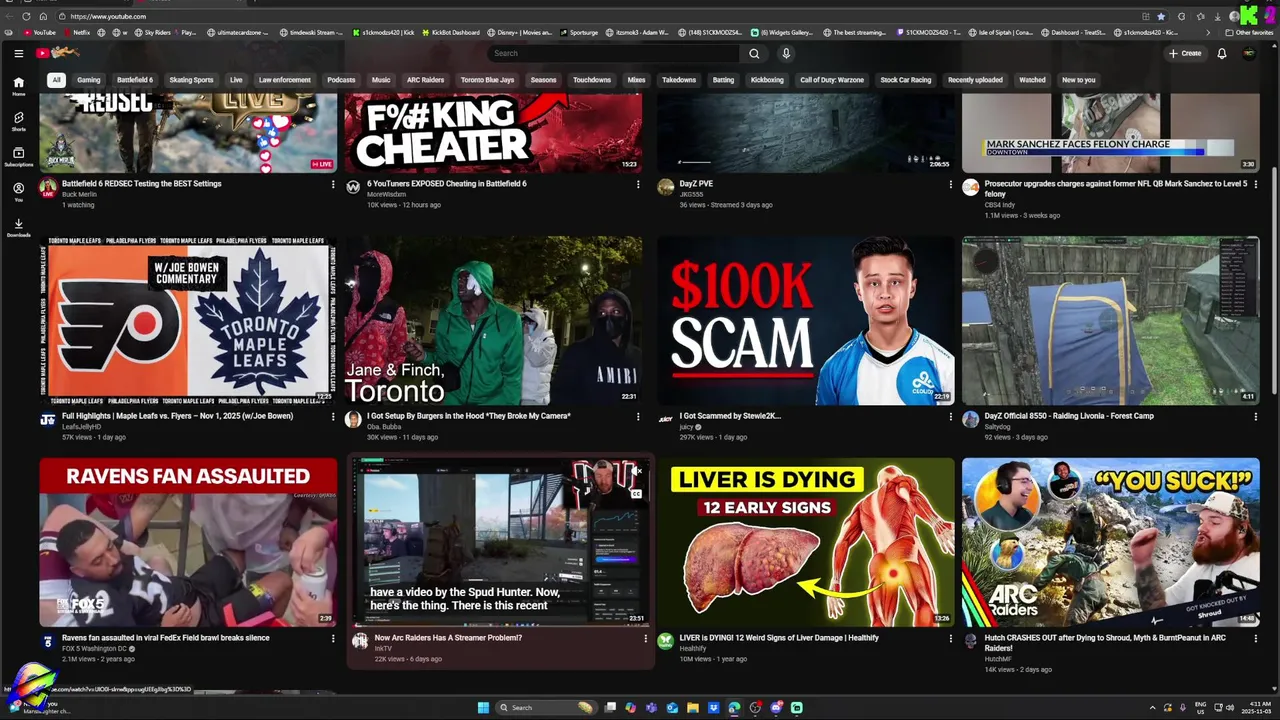Open Netflix bookmark in bookmarks bar

click(x=76, y=32)
